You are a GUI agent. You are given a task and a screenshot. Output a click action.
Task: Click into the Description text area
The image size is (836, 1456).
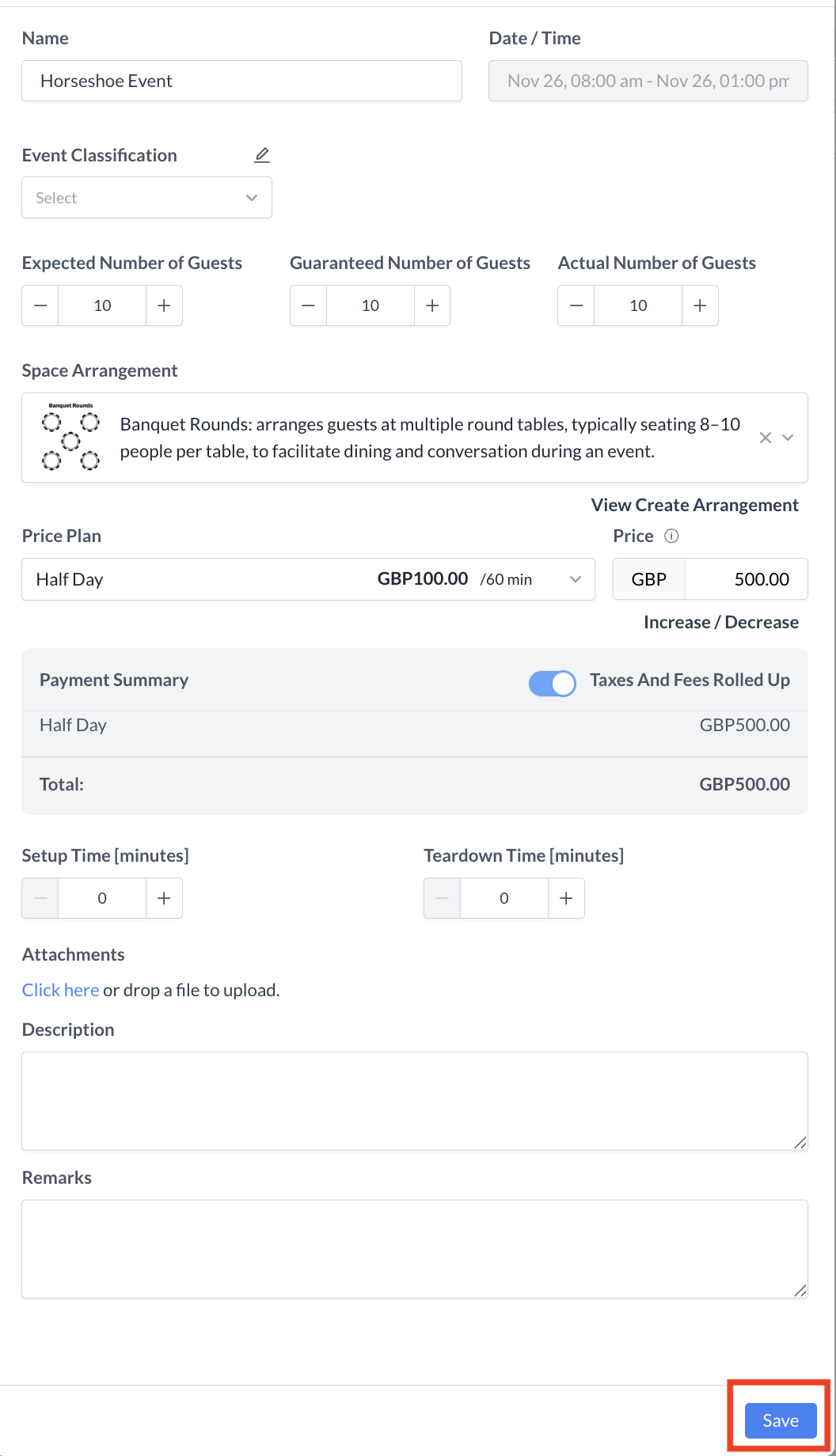tap(414, 1101)
